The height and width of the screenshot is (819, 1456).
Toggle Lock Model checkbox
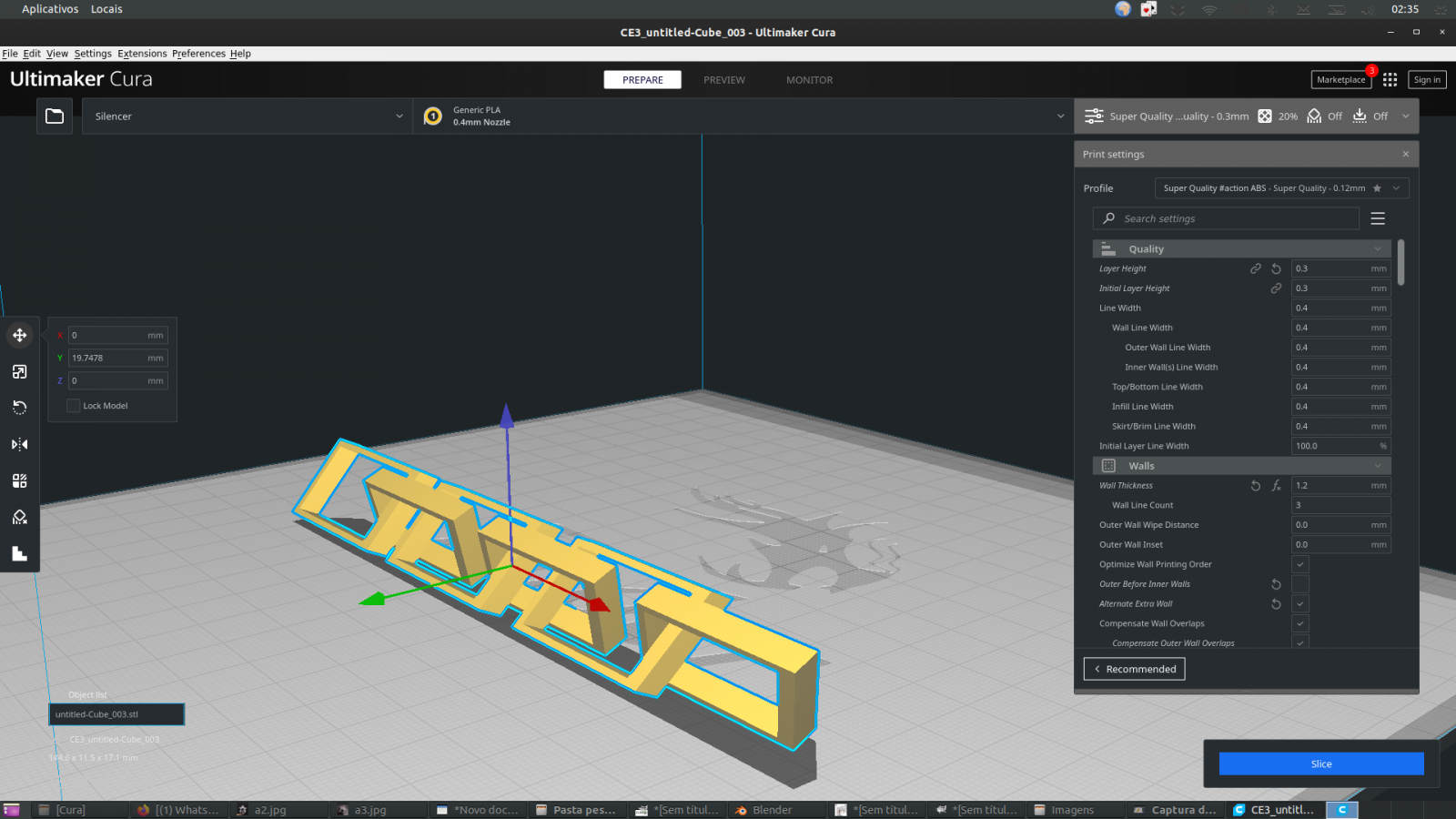pyautogui.click(x=74, y=406)
